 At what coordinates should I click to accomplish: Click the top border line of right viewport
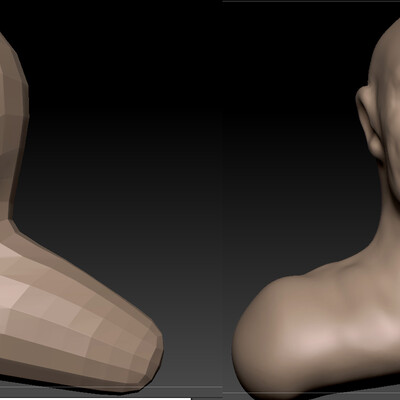tap(312, 1)
